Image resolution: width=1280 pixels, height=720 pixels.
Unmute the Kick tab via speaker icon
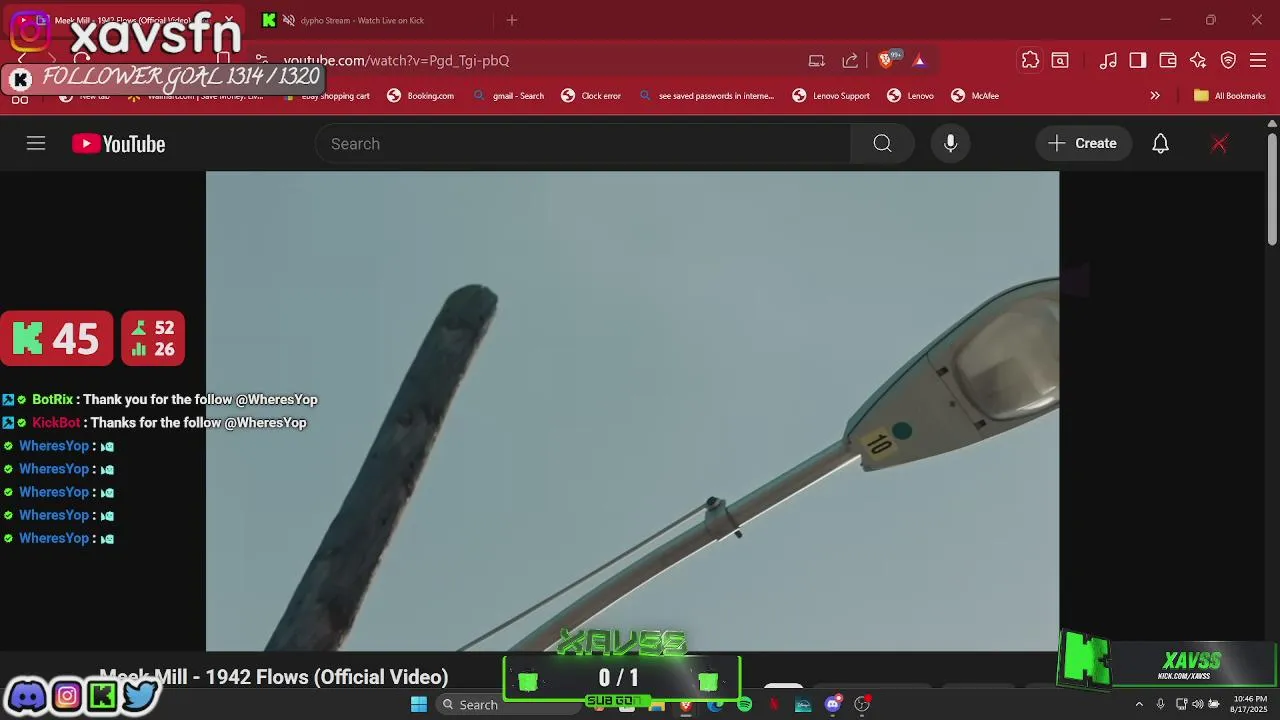pyautogui.click(x=288, y=20)
